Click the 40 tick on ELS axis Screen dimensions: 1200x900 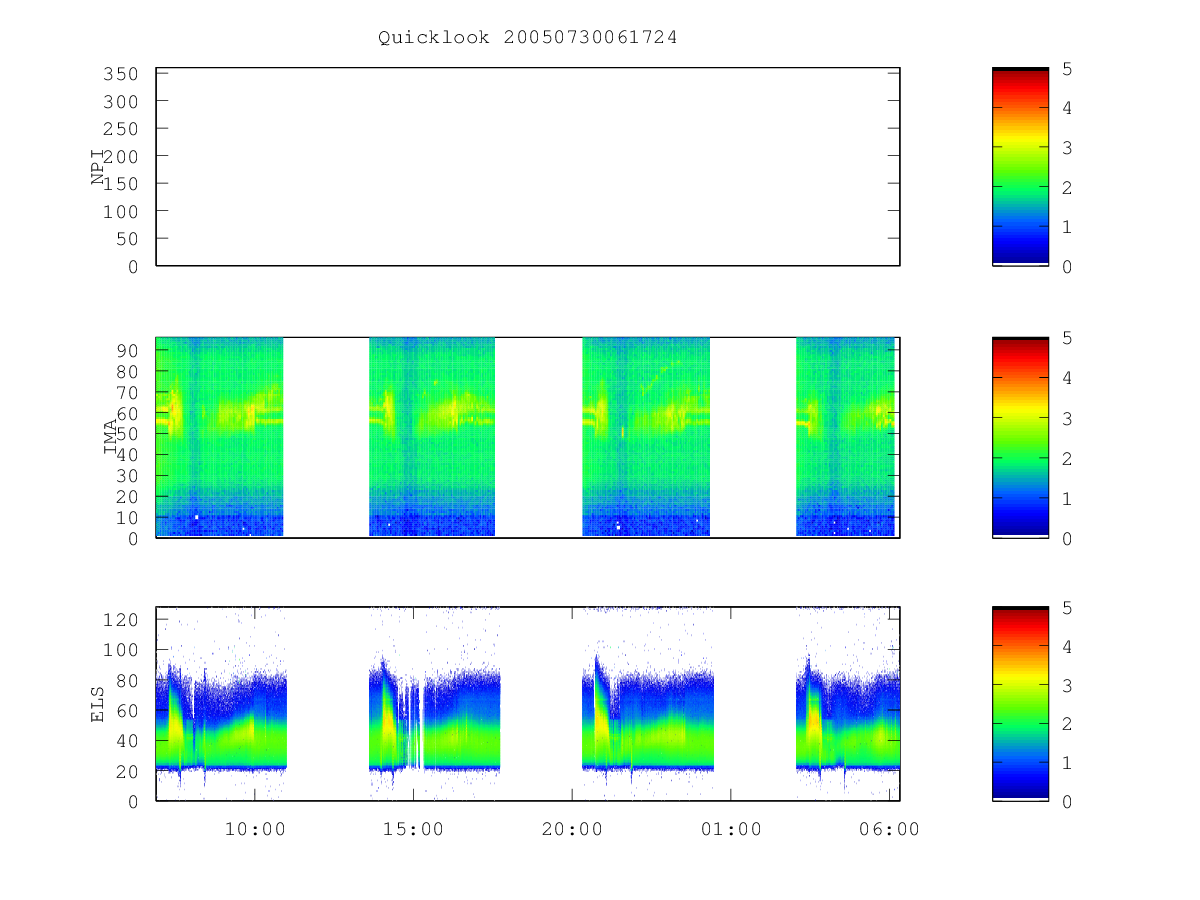128,741
